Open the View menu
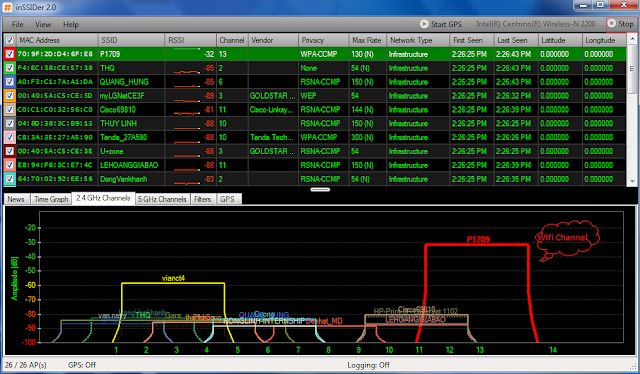 click(x=43, y=24)
